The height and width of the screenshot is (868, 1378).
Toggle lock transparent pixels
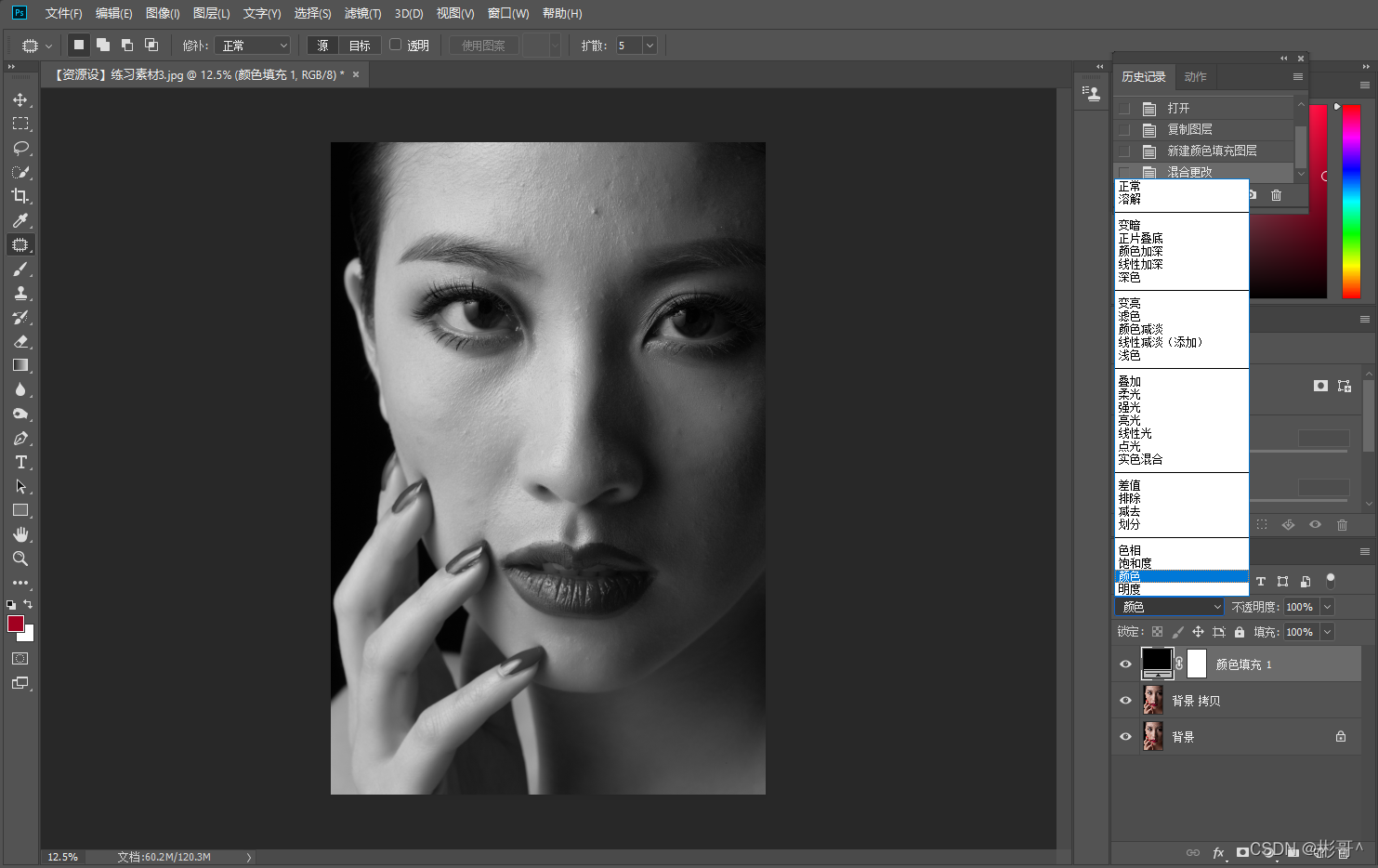coord(1157,632)
